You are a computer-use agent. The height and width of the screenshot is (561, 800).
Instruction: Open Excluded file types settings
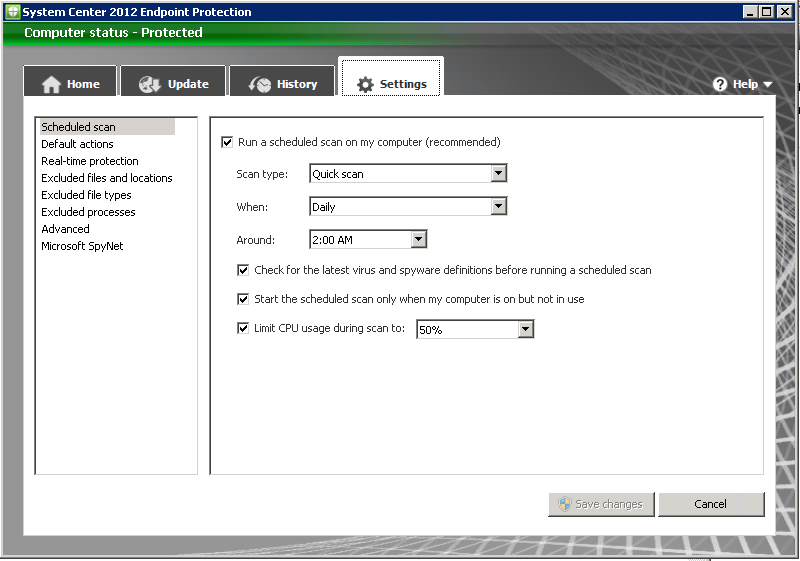pos(86,195)
